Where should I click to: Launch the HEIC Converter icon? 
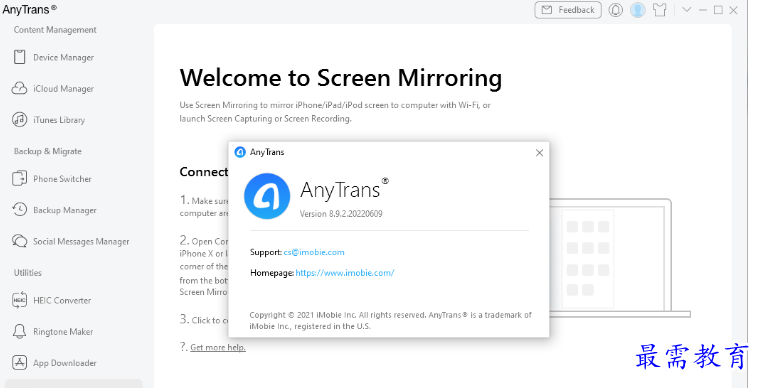click(x=19, y=300)
